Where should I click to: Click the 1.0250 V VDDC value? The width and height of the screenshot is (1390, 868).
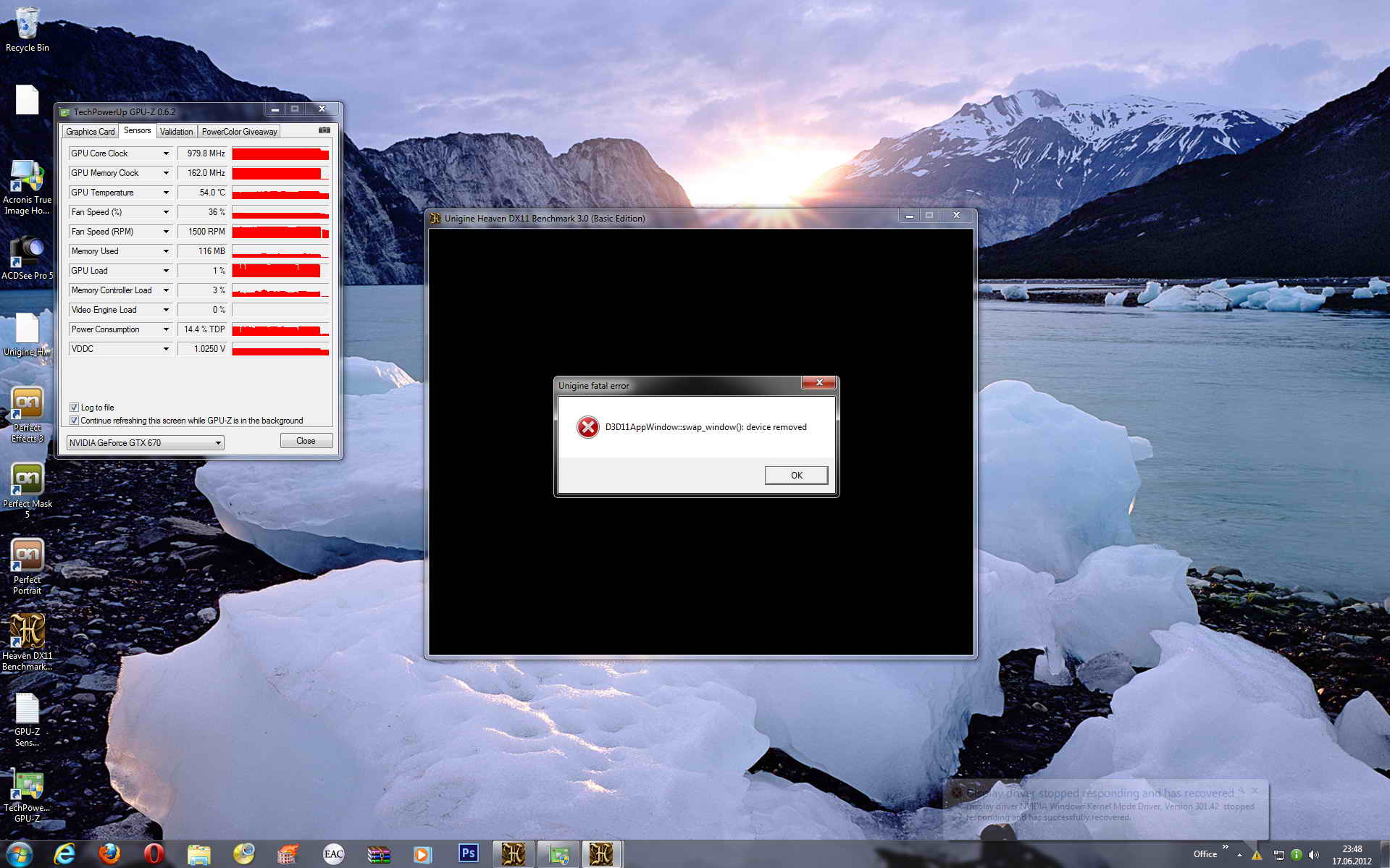click(203, 349)
